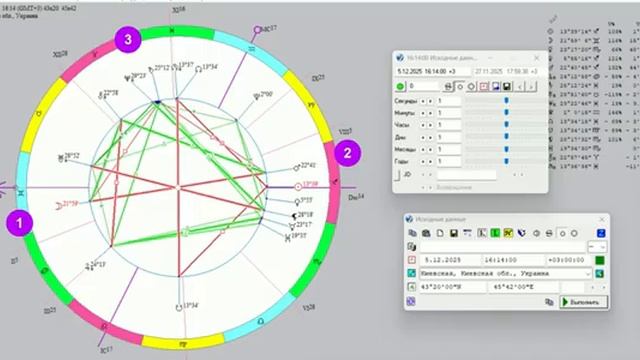Select single-circle chart option in dynamics window

460,87
